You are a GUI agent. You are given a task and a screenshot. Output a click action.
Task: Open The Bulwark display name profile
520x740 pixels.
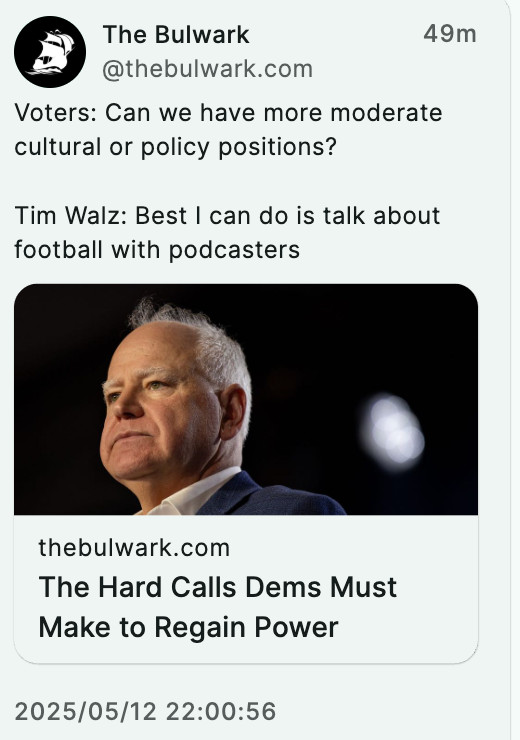click(x=176, y=35)
